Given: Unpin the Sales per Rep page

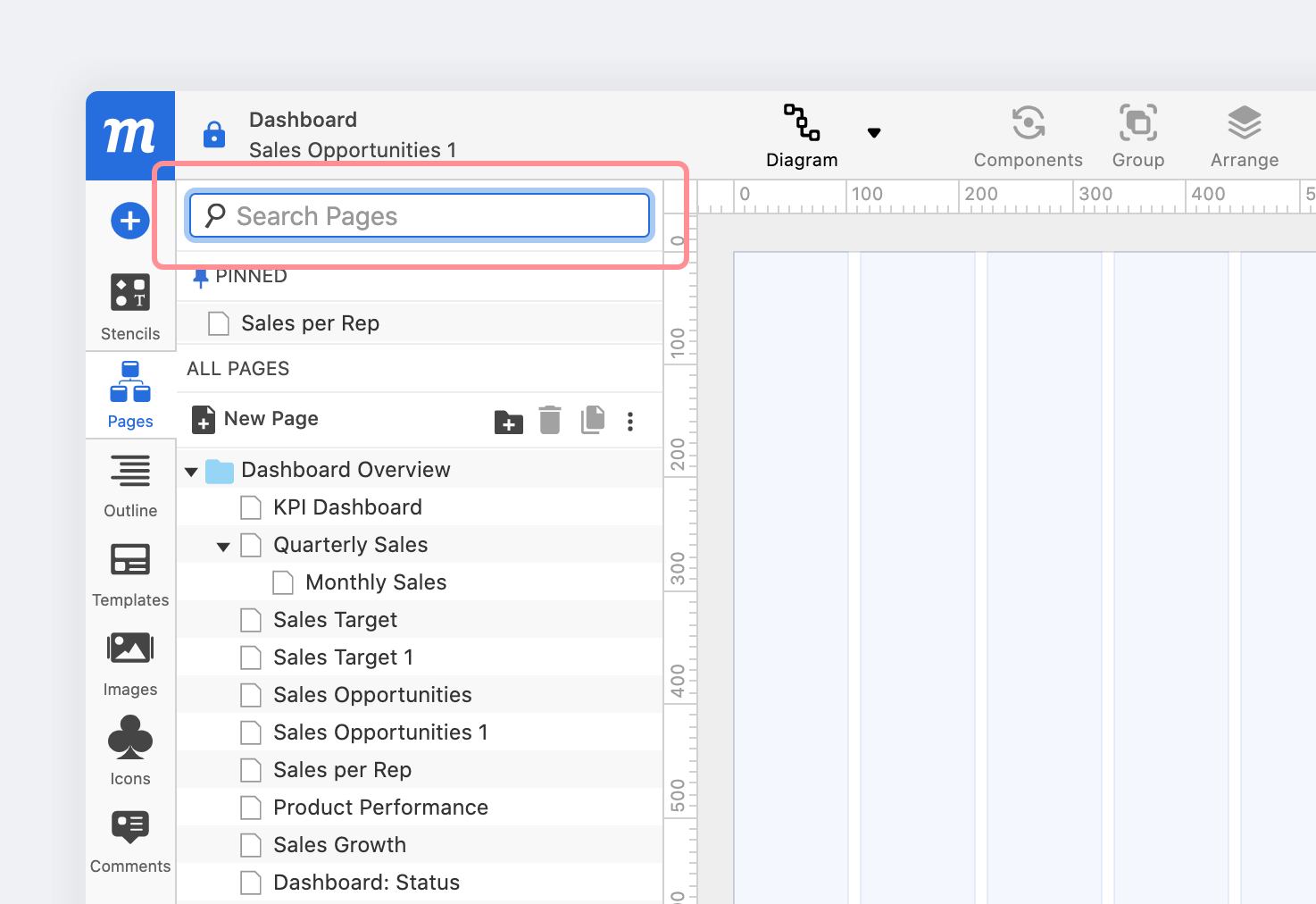Looking at the screenshot, I should click(x=202, y=276).
